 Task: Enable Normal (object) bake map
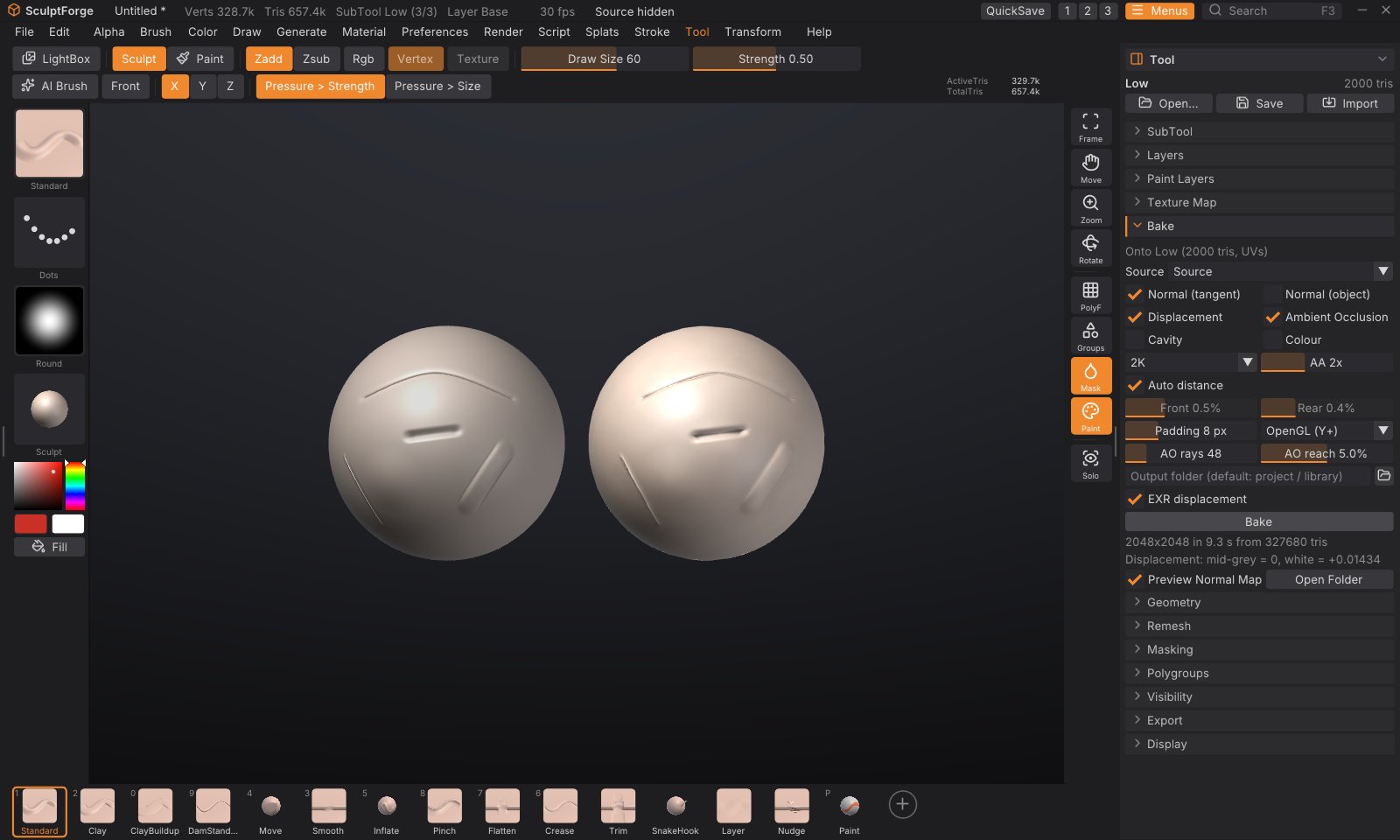[1272, 294]
